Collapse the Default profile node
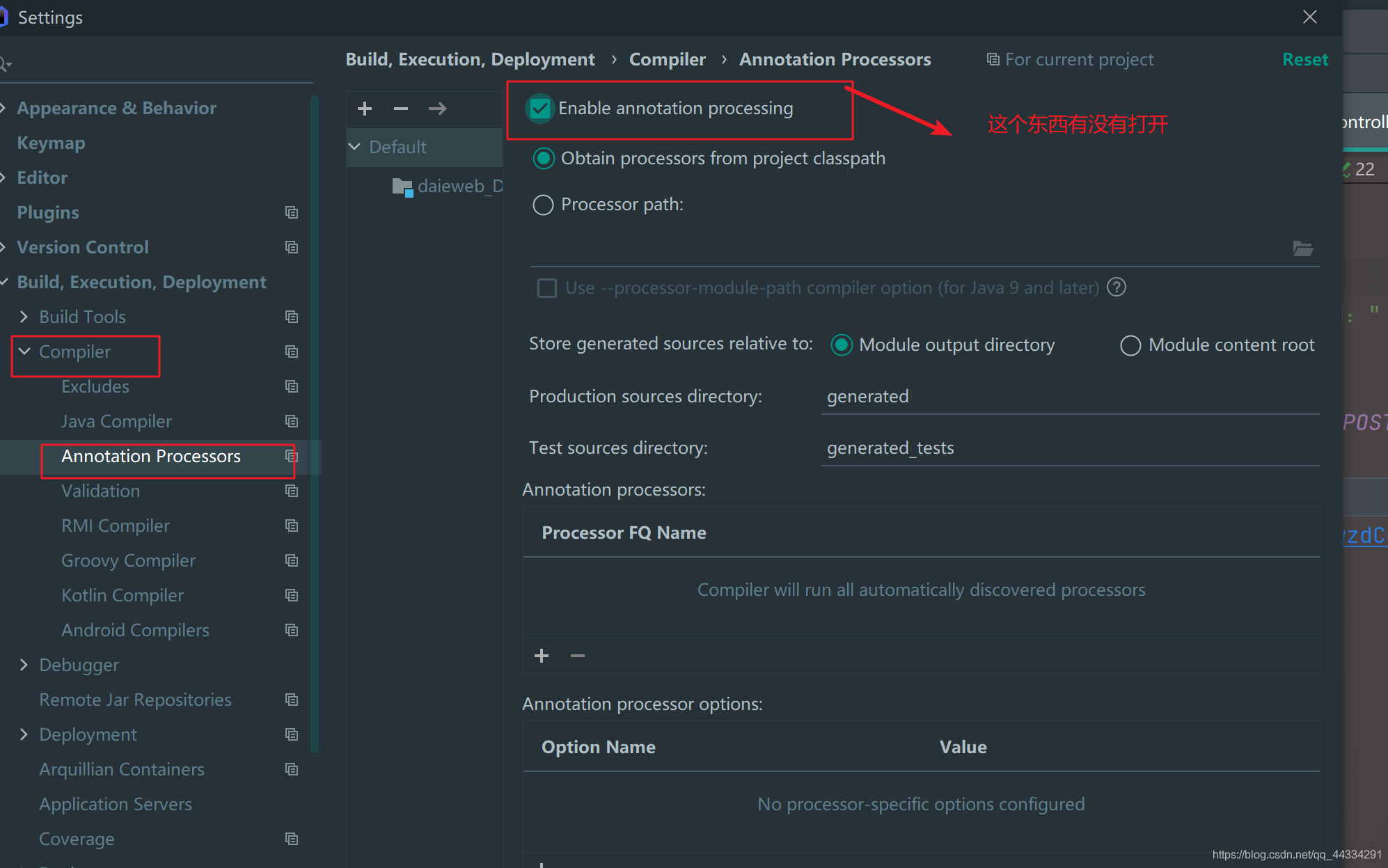This screenshot has width=1388, height=868. 354,147
